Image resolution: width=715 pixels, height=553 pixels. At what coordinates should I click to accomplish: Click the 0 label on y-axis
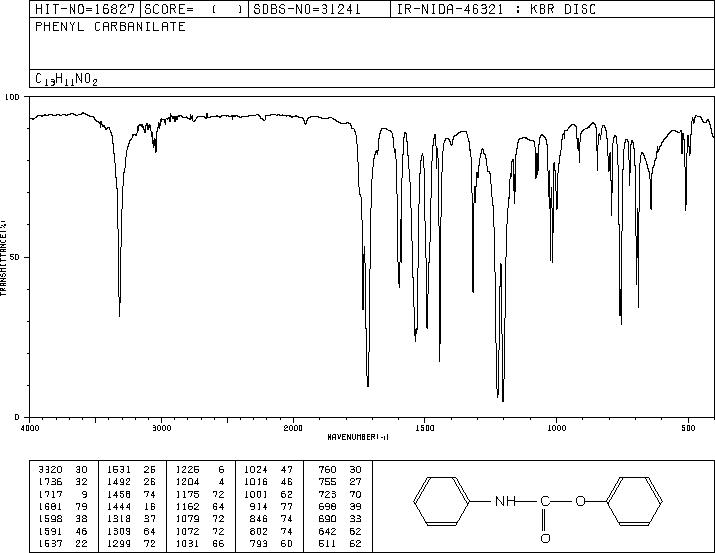[17, 417]
